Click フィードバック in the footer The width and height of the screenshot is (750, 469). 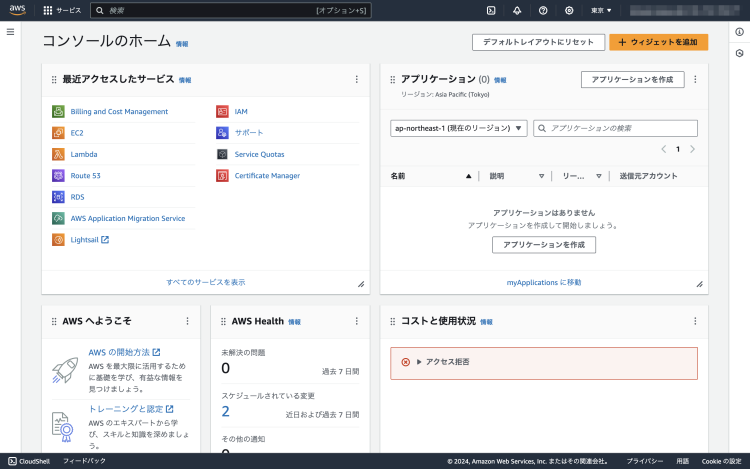(x=84, y=461)
